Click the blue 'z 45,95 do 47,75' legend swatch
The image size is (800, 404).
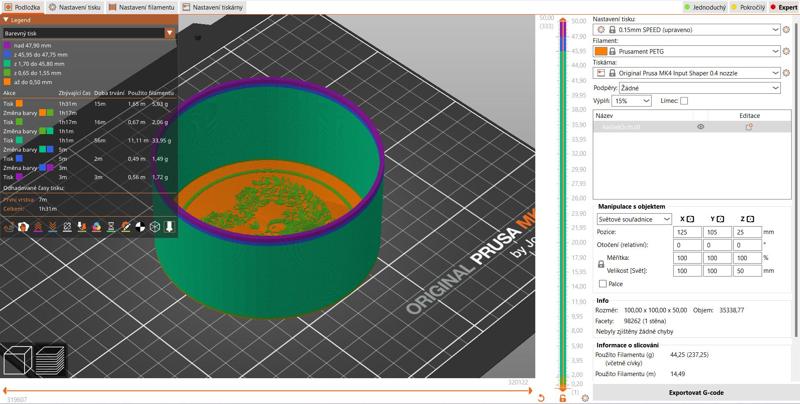7,55
